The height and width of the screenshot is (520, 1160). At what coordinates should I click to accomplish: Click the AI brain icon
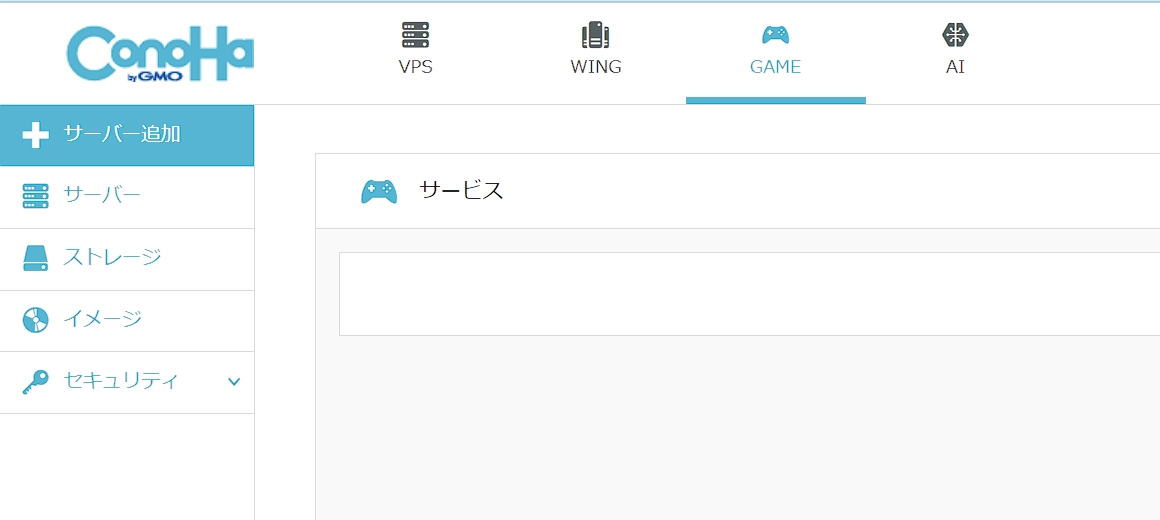coord(955,35)
